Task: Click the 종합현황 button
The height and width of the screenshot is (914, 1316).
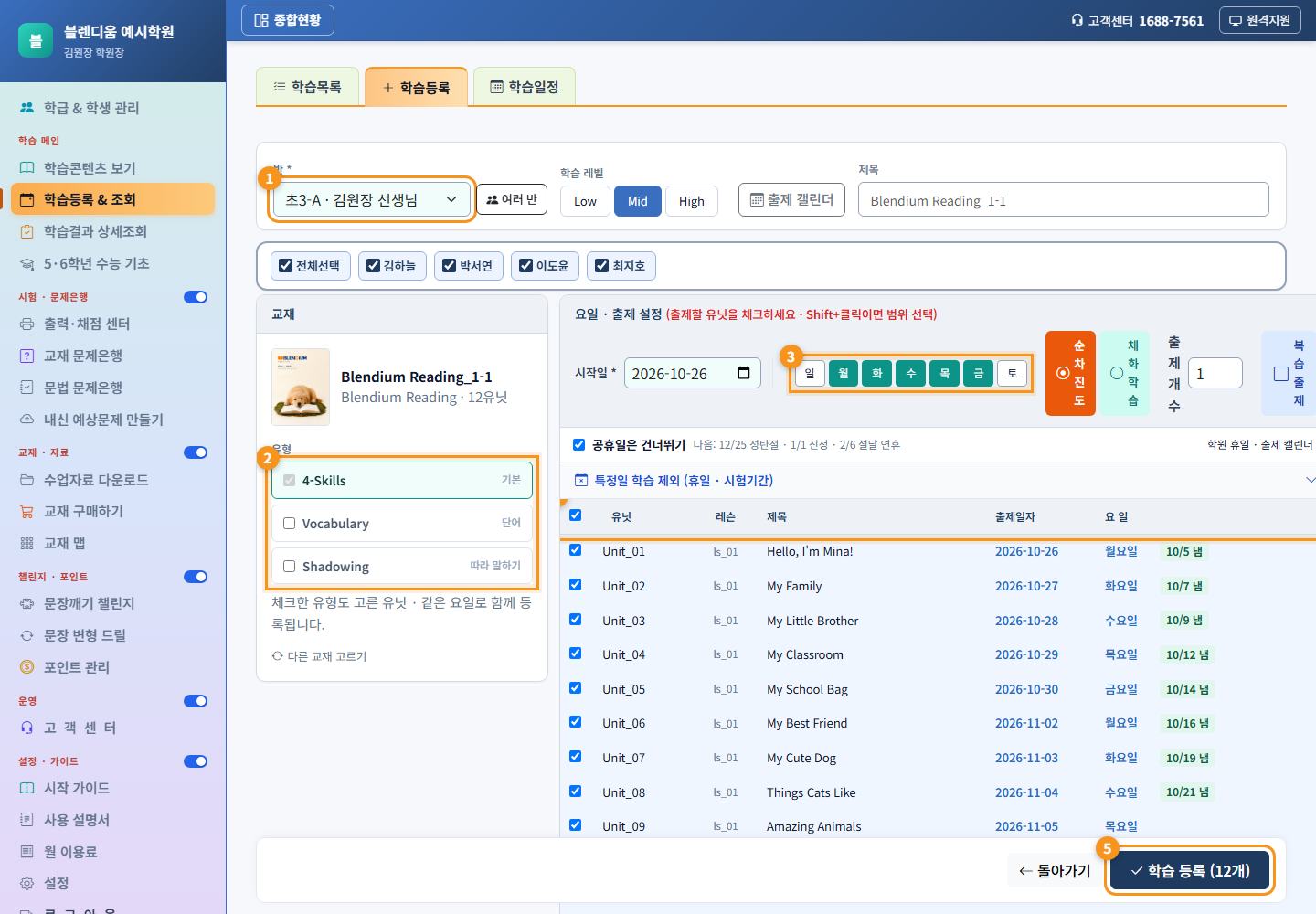Action: point(288,20)
